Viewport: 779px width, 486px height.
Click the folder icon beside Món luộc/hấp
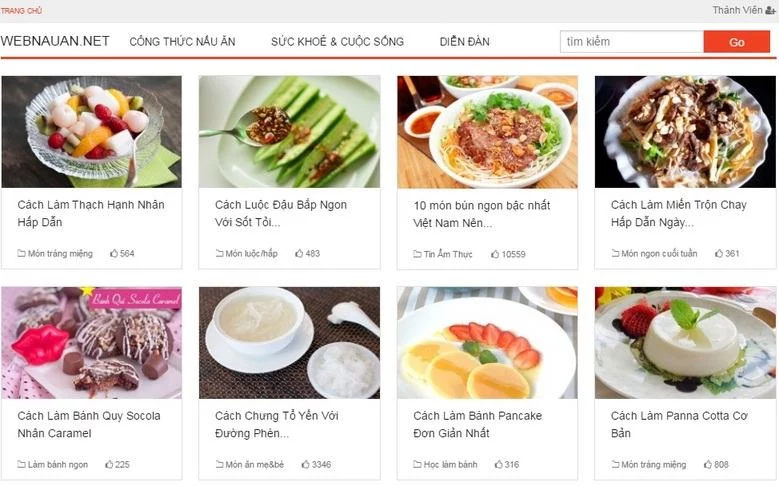tap(220, 253)
